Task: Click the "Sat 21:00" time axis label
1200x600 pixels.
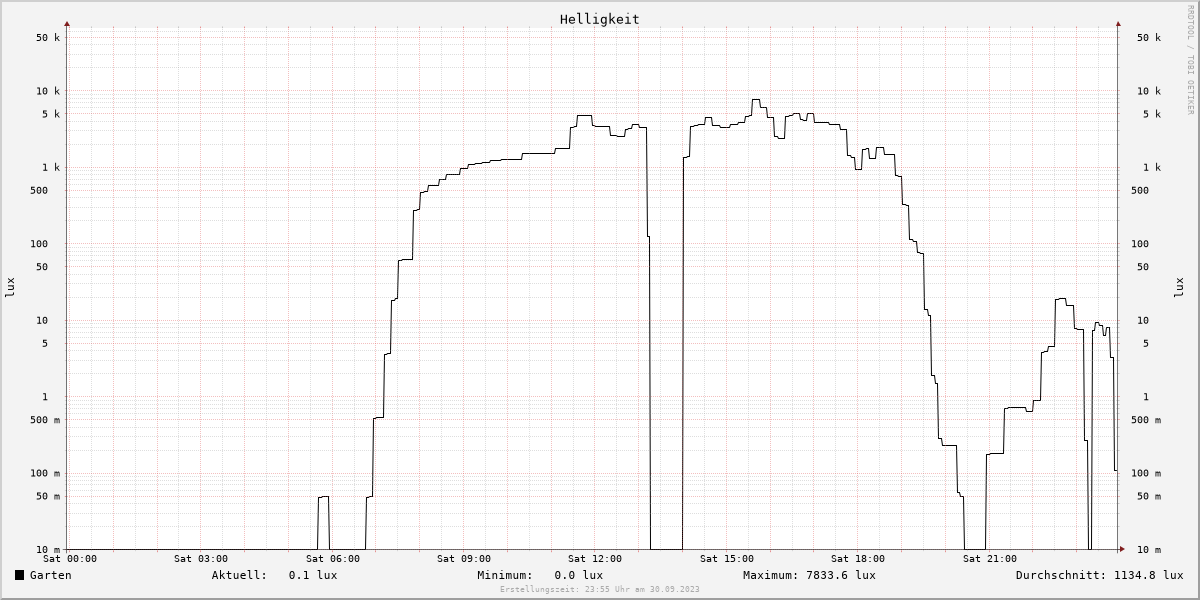Action: click(x=990, y=559)
